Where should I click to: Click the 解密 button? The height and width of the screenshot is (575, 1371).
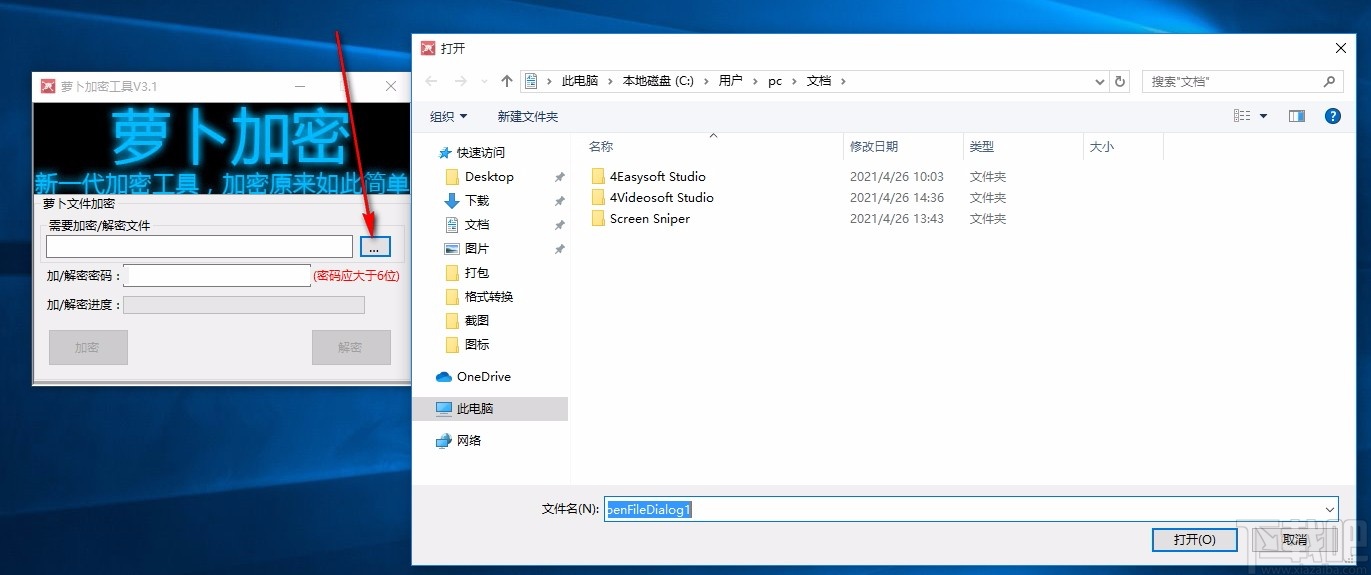pyautogui.click(x=351, y=347)
